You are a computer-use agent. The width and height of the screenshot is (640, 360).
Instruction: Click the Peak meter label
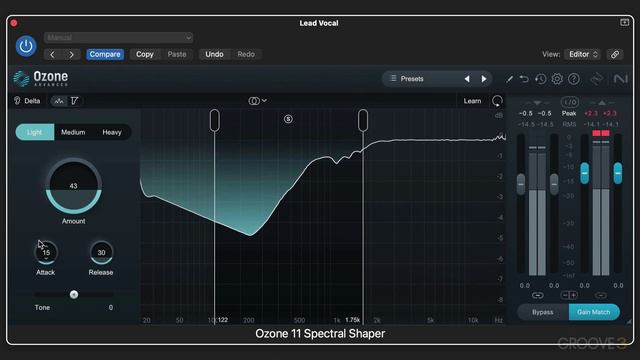tap(569, 113)
